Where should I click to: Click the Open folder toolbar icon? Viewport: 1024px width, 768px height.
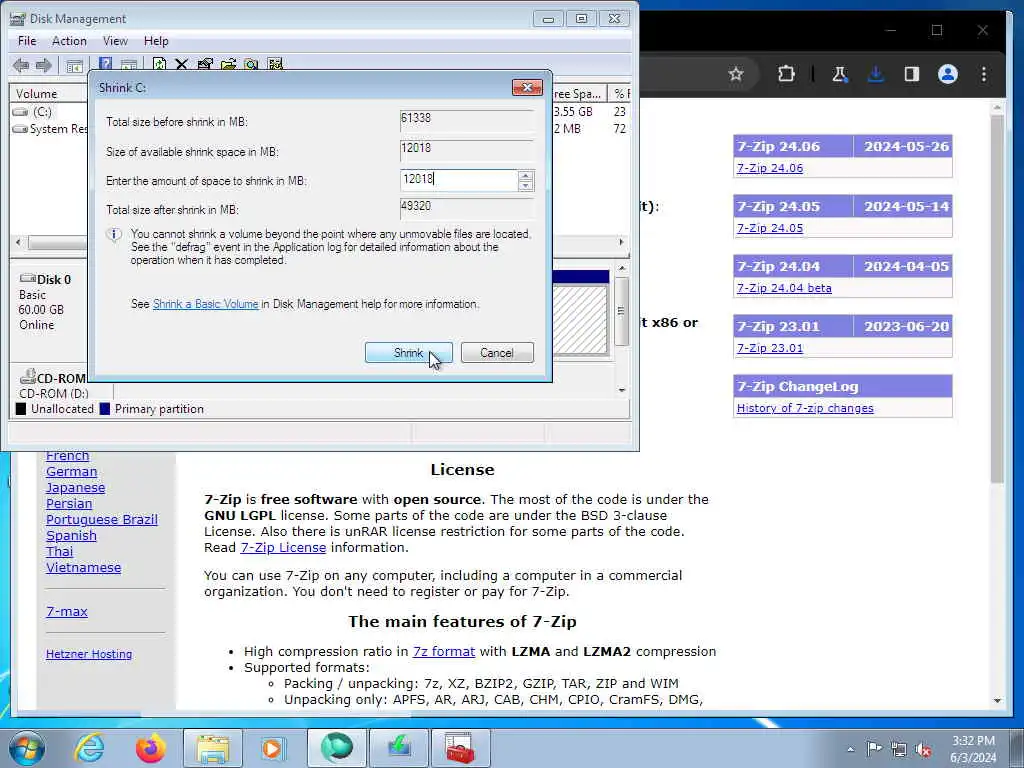pyautogui.click(x=229, y=64)
